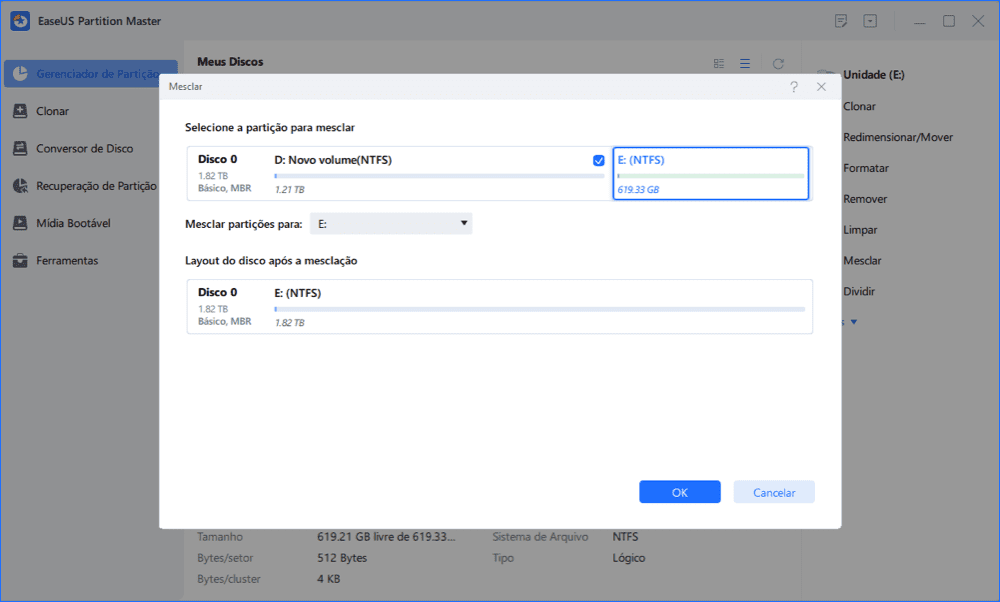Image resolution: width=1000 pixels, height=602 pixels.
Task: Open Mídia Bootável in the sidebar
Action: tap(73, 223)
